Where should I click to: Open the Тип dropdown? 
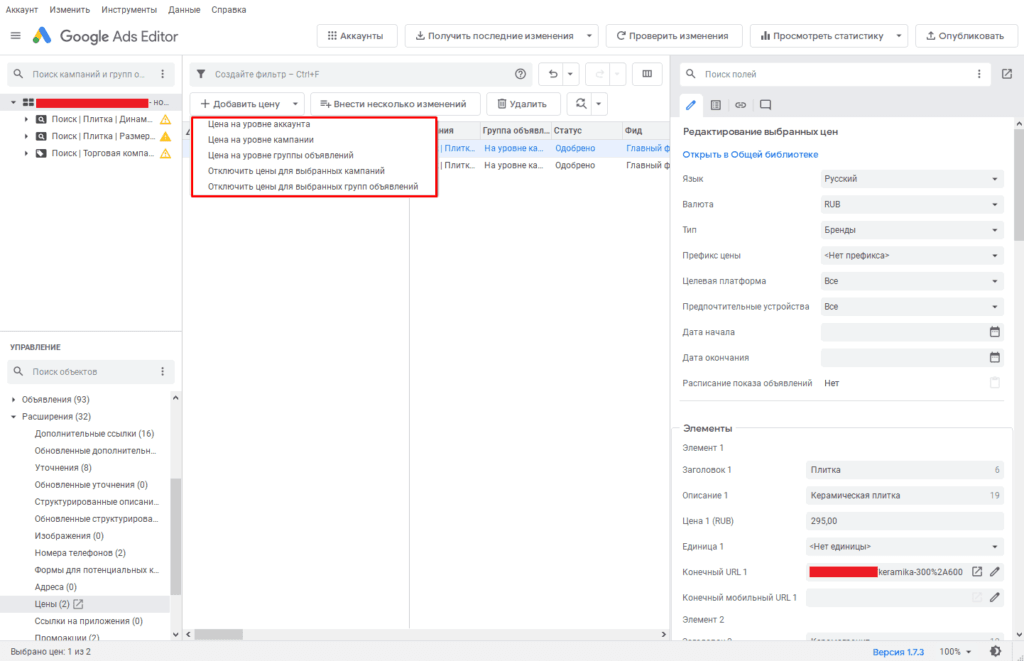pyautogui.click(x=912, y=230)
